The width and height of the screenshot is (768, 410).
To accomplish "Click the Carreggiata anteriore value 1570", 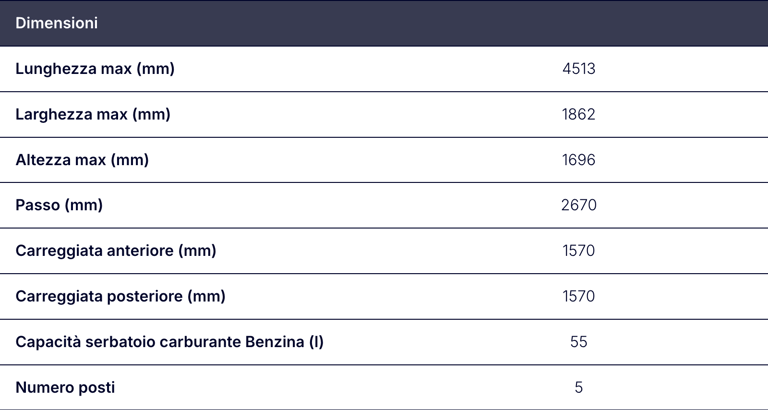I will (x=578, y=251).
